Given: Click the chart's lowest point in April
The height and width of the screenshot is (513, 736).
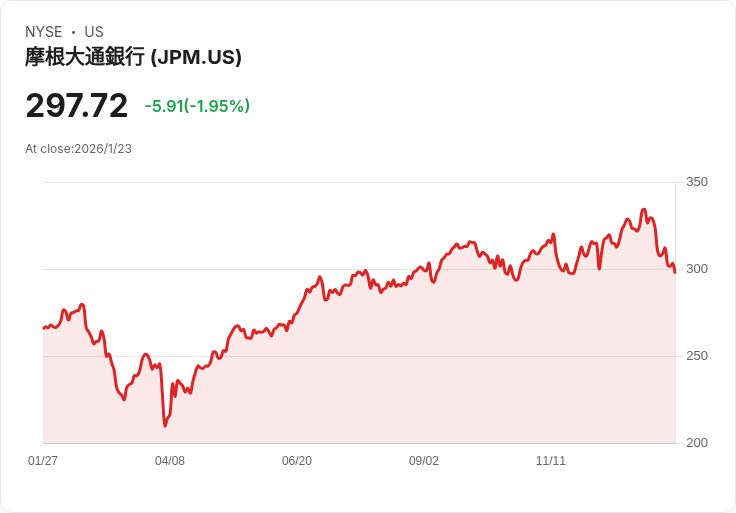Looking at the screenshot, I should tap(165, 426).
